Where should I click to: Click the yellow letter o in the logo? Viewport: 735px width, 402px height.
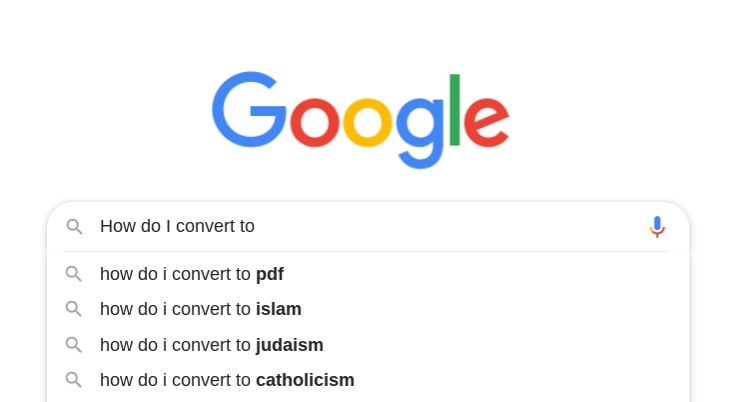coord(368,123)
